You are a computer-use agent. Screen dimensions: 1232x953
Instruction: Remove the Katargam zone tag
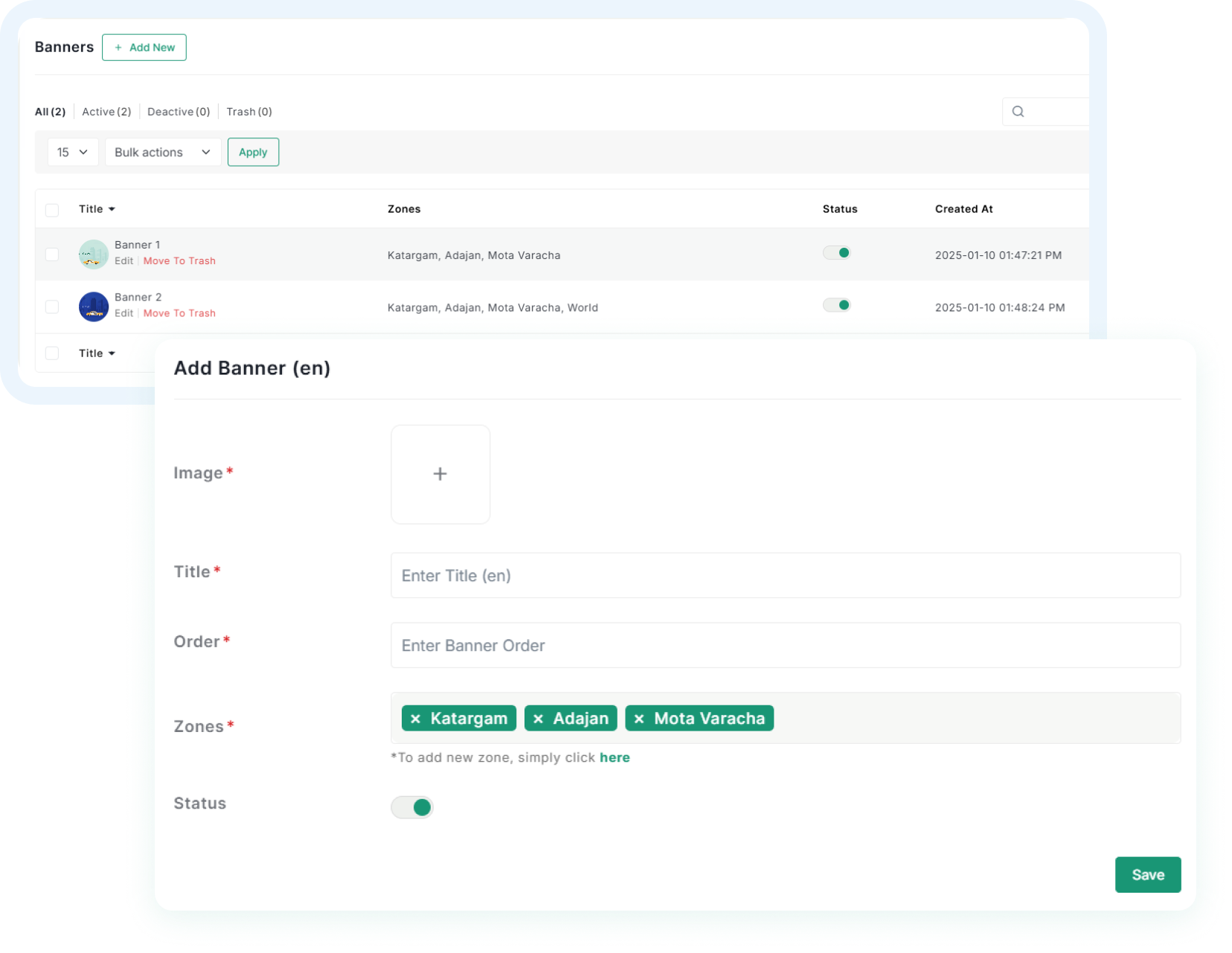(x=416, y=719)
